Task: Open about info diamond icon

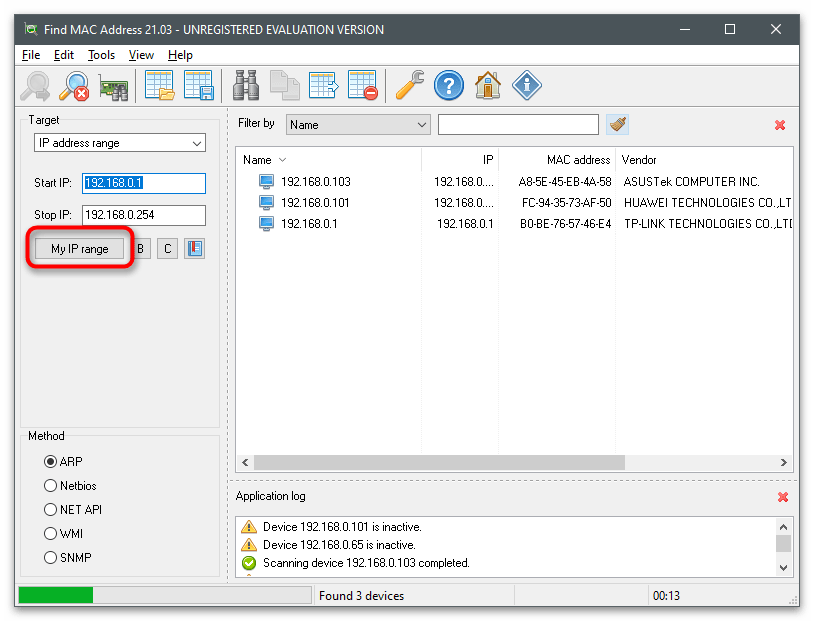Action: click(527, 86)
